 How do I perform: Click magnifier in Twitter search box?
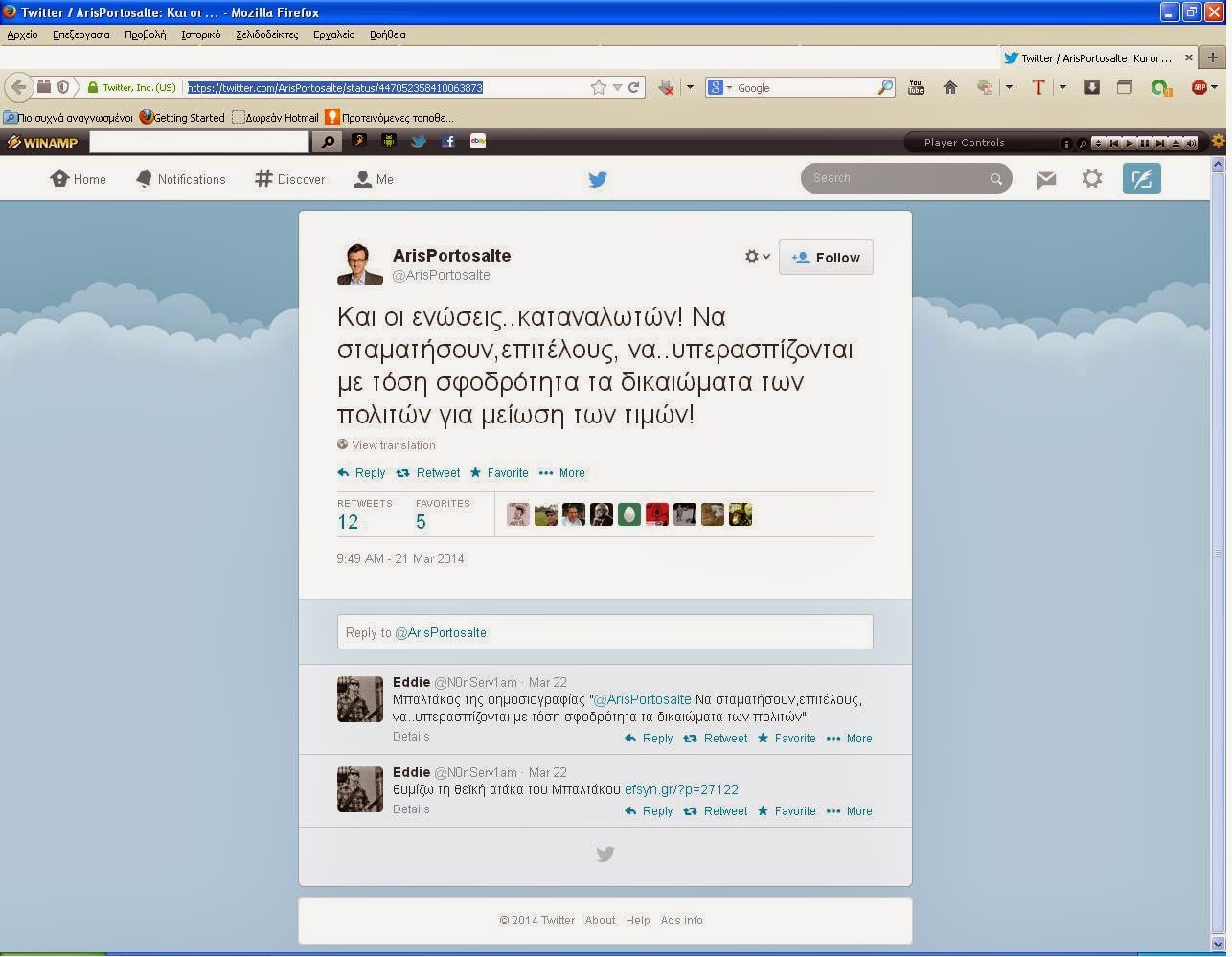tap(996, 179)
